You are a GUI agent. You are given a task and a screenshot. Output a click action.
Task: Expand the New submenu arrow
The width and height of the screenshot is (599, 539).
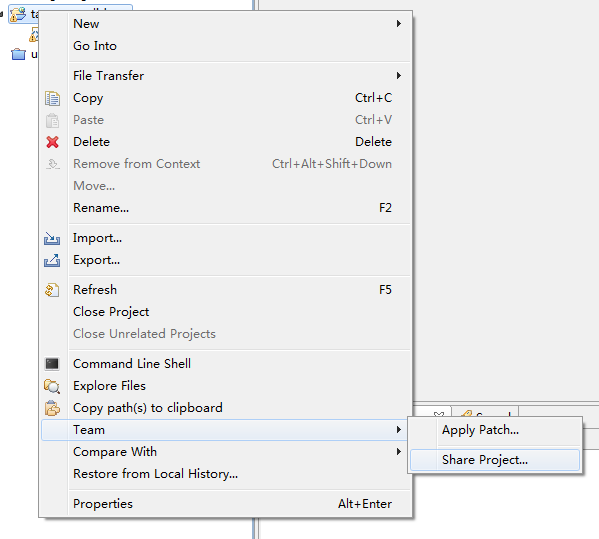[x=398, y=24]
